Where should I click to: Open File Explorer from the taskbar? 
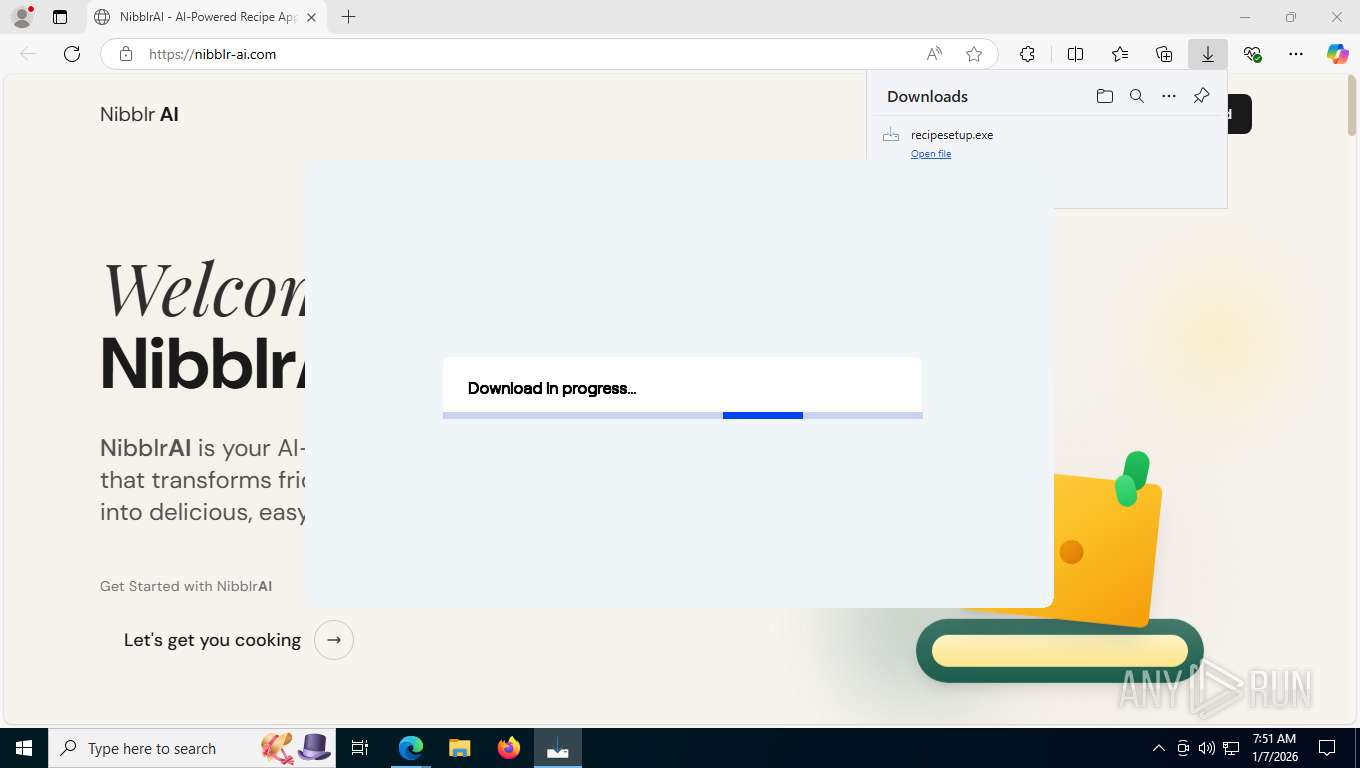(459, 748)
